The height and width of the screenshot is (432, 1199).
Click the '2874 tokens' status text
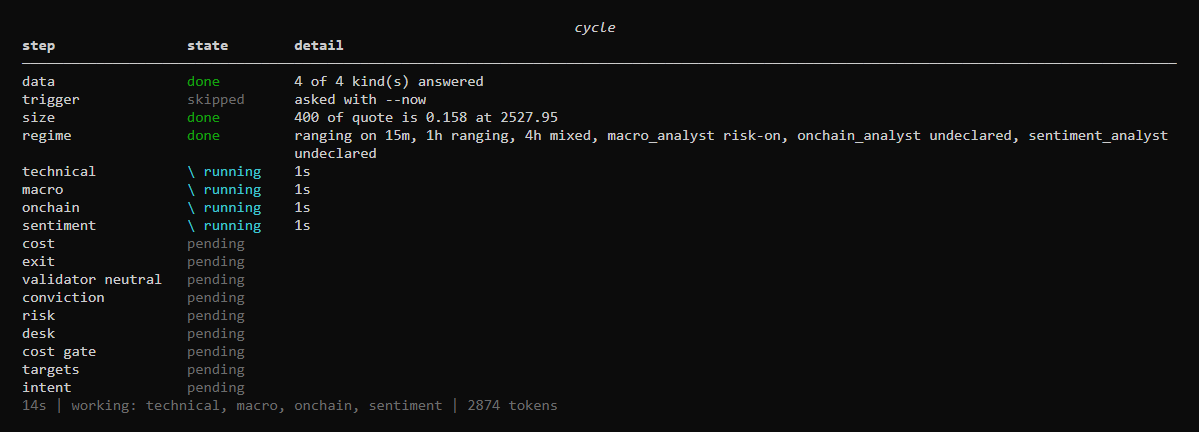tap(512, 406)
